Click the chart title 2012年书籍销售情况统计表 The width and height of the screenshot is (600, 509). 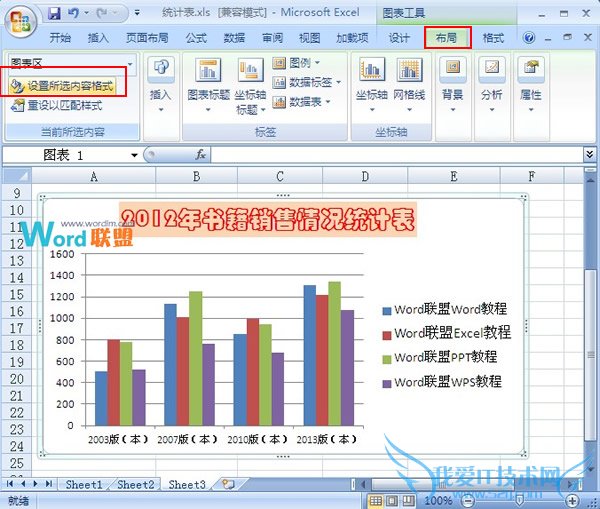pyautogui.click(x=267, y=219)
